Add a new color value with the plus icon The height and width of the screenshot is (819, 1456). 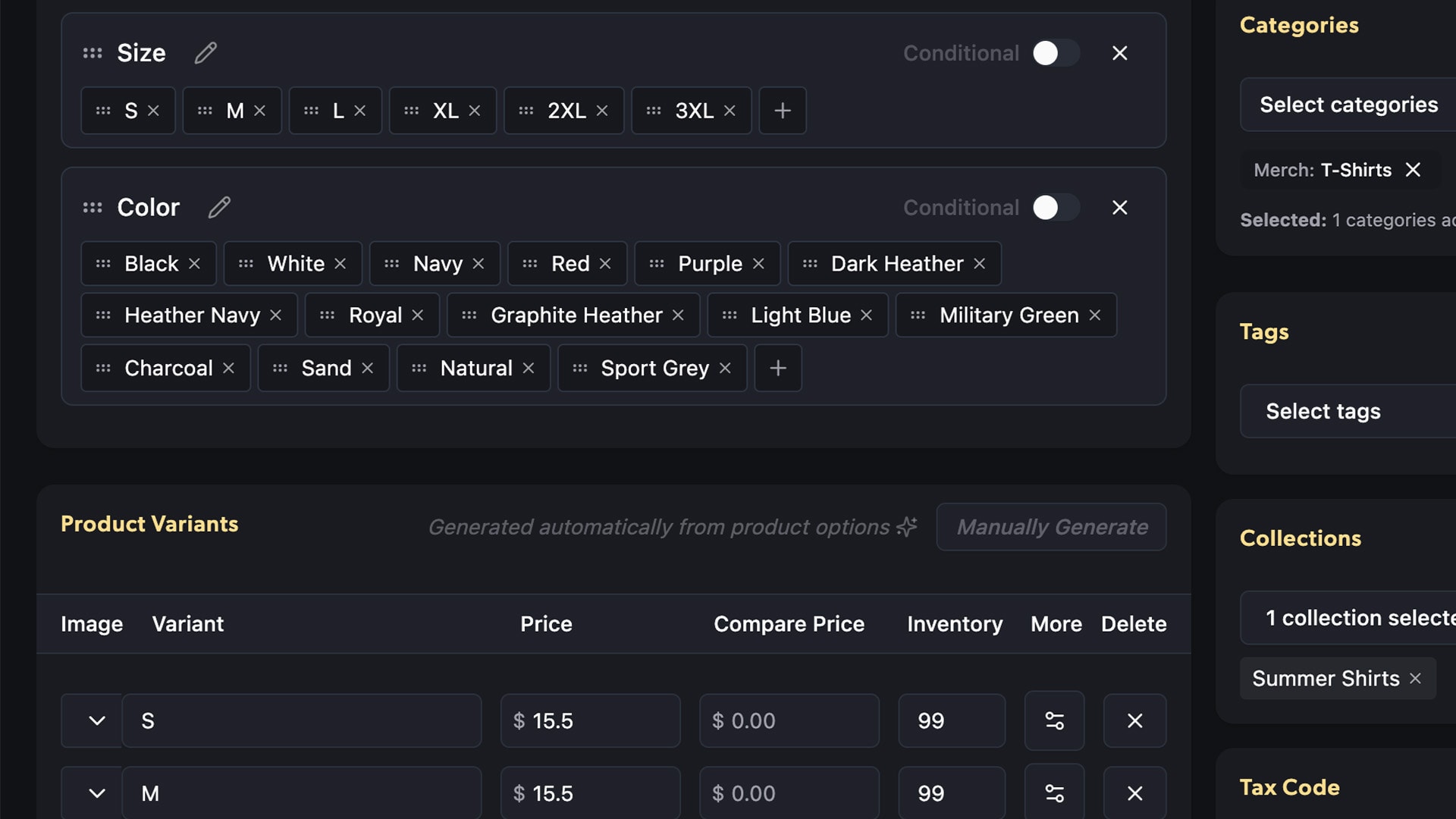pos(777,368)
